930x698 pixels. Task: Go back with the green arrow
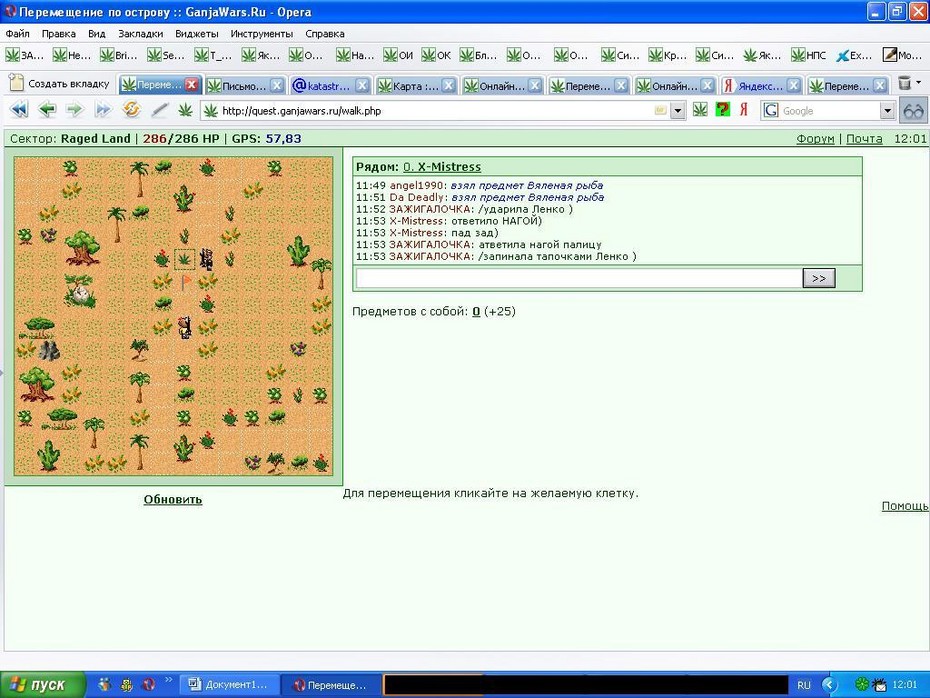47,110
